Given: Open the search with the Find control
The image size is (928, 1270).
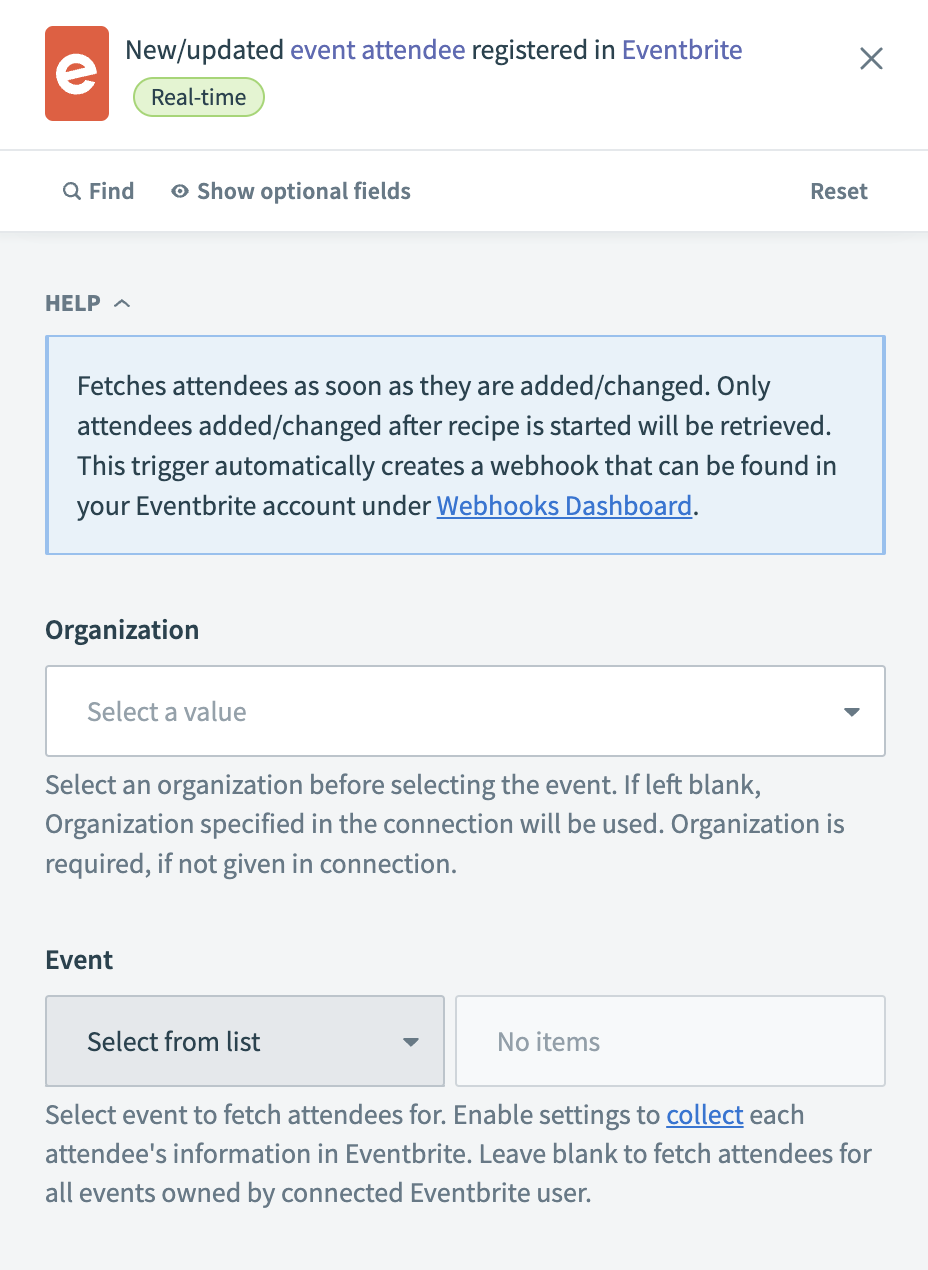Looking at the screenshot, I should 98,191.
